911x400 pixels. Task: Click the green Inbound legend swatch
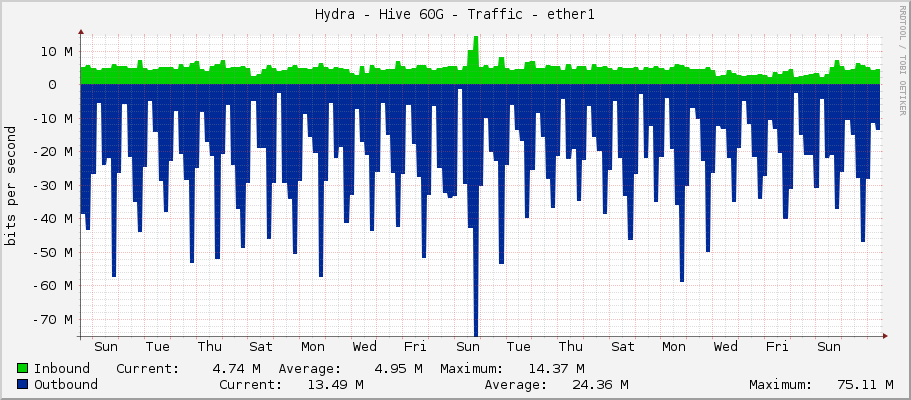tap(23, 368)
